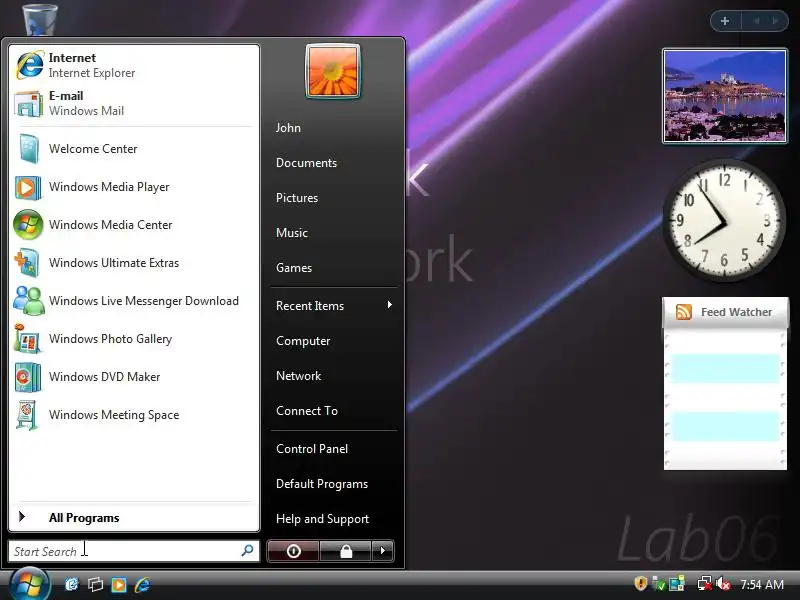The height and width of the screenshot is (600, 800).
Task: Click the slide show gadget photo
Action: (x=724, y=96)
